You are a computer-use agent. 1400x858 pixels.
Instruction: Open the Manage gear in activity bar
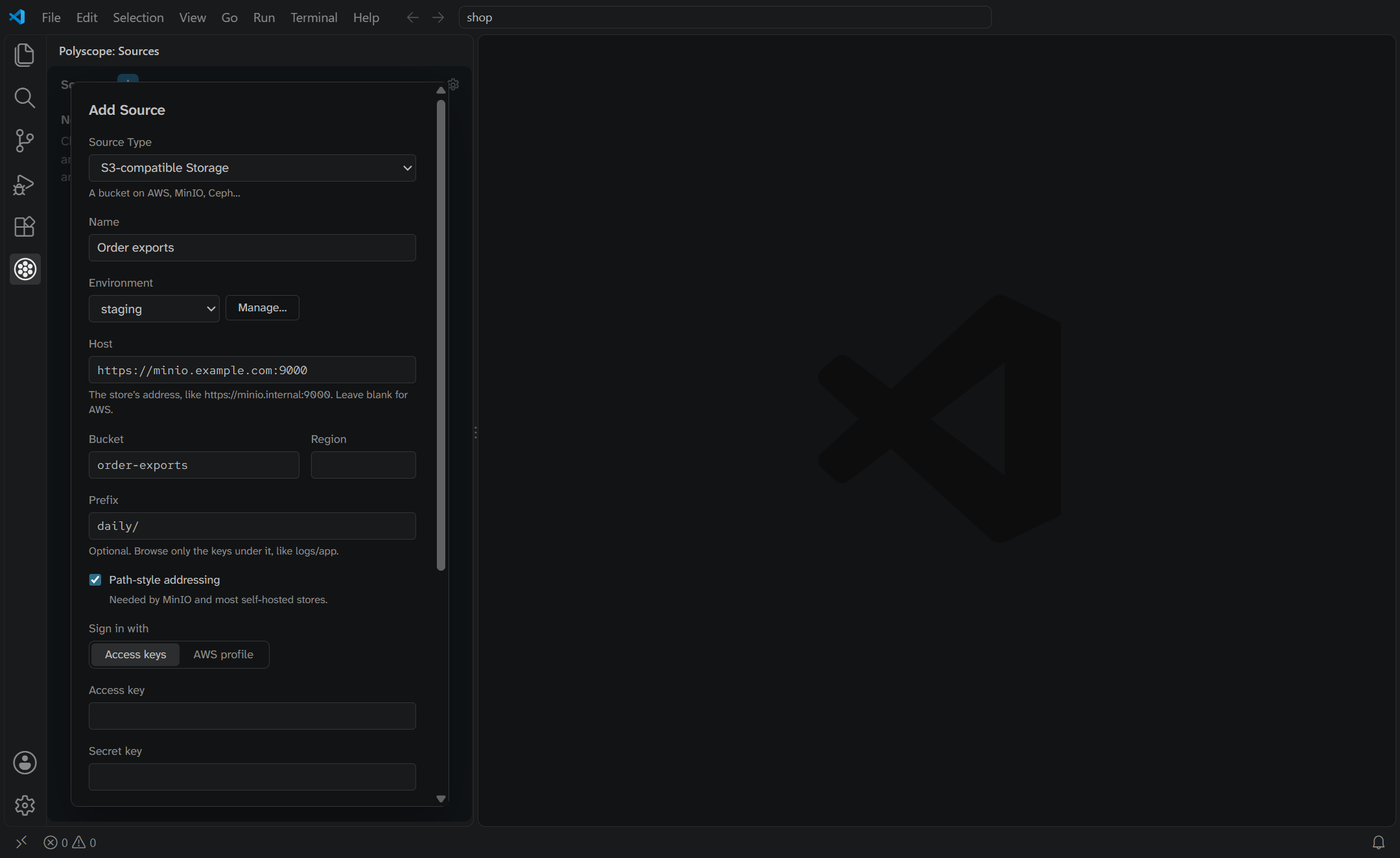[x=25, y=805]
